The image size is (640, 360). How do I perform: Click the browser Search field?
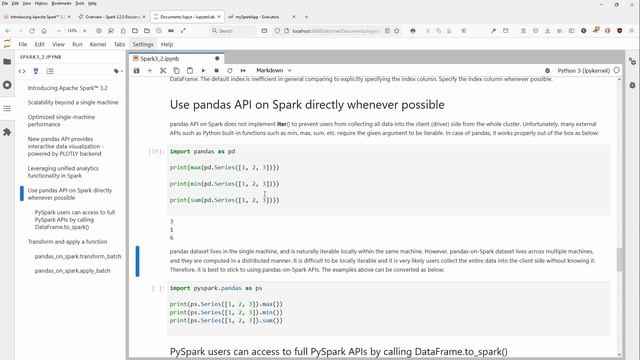(x=233, y=31)
